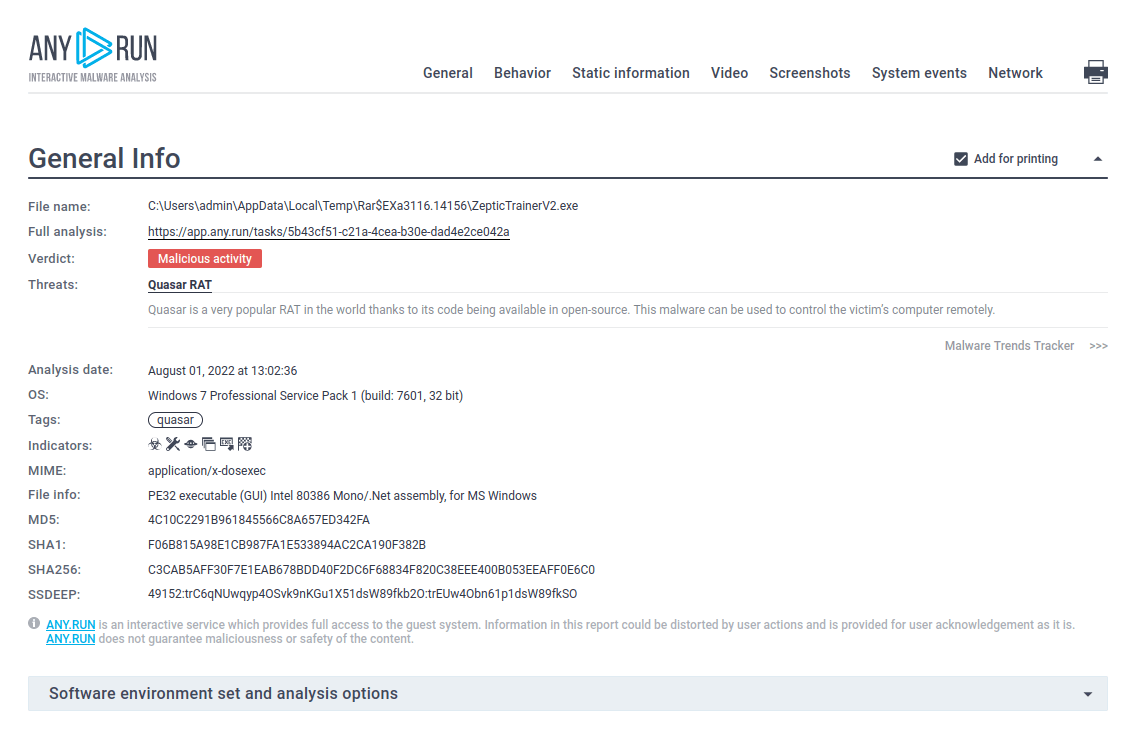The height and width of the screenshot is (736, 1136).
Task: Click the biohazard indicator icon
Action: [155, 444]
